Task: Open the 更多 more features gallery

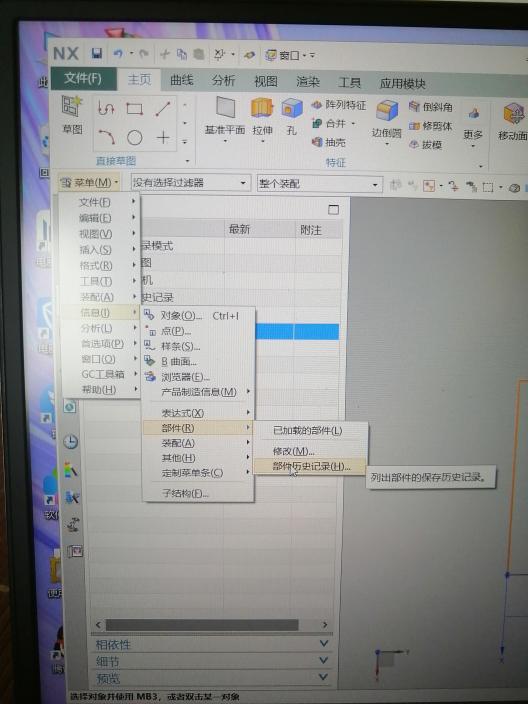Action: click(x=473, y=126)
